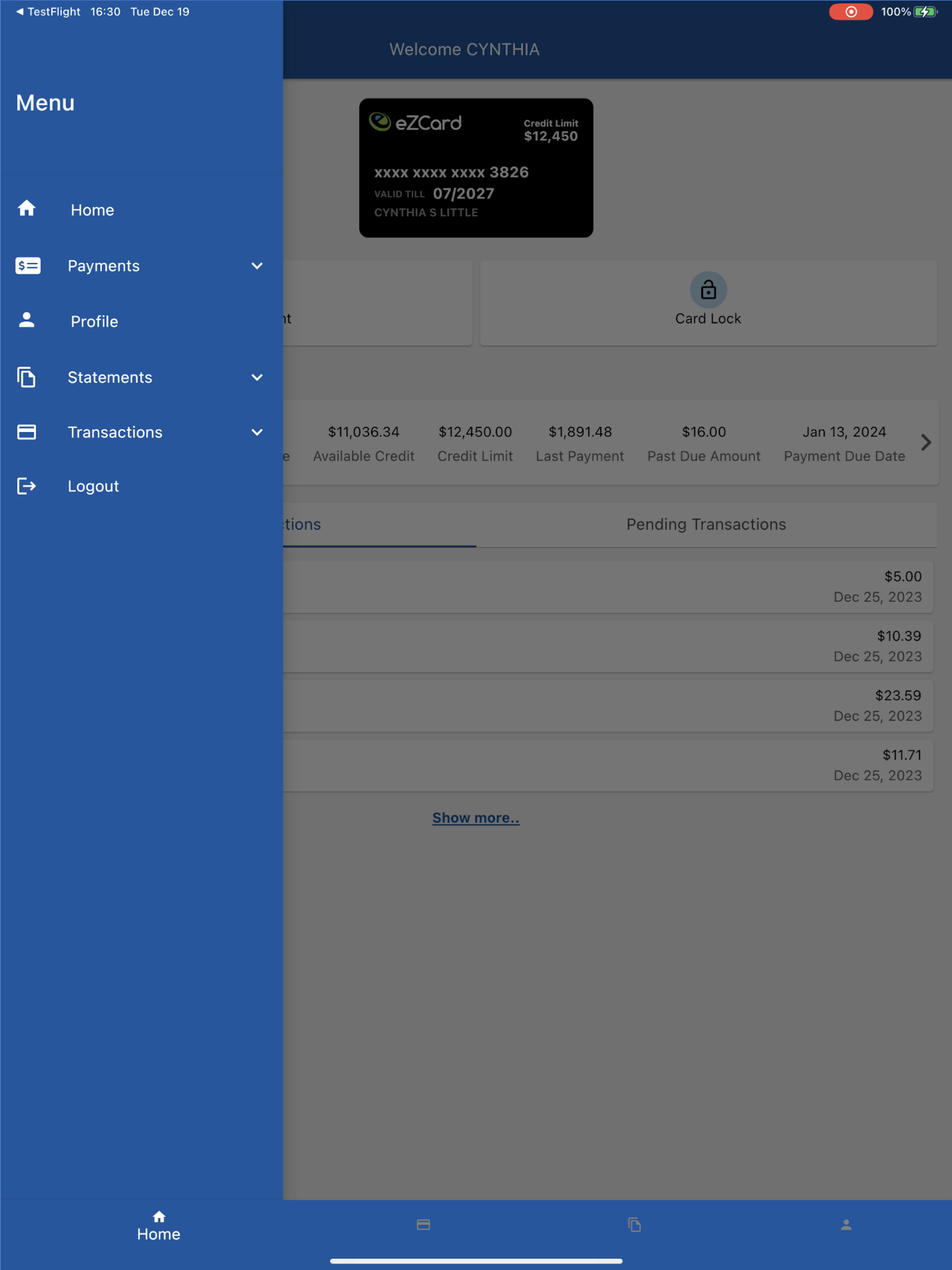Tap the CYNTHIA S LITTLE cardholder name
This screenshot has width=952, height=1270.
coord(426,212)
